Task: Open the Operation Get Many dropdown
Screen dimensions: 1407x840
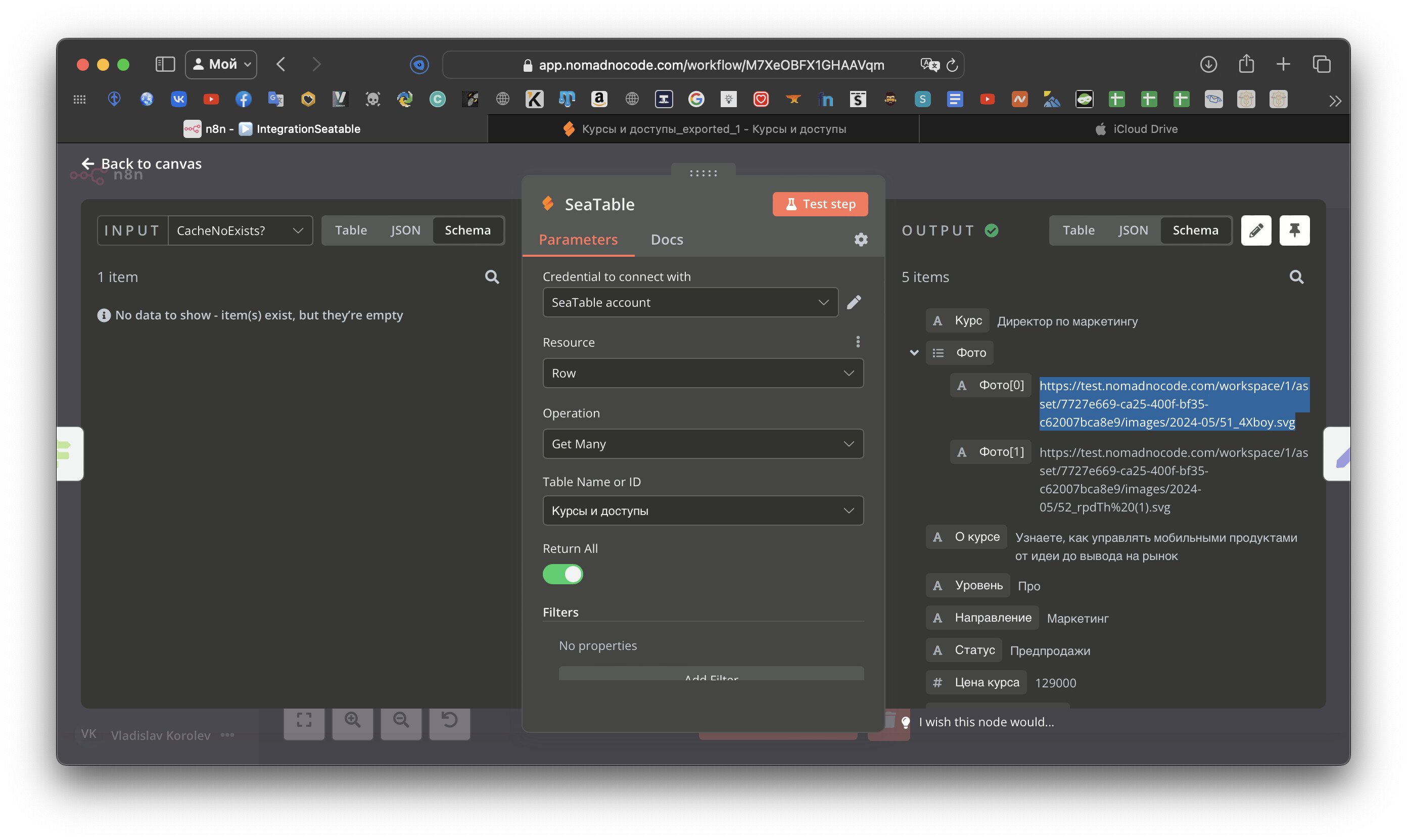Action: coord(702,444)
